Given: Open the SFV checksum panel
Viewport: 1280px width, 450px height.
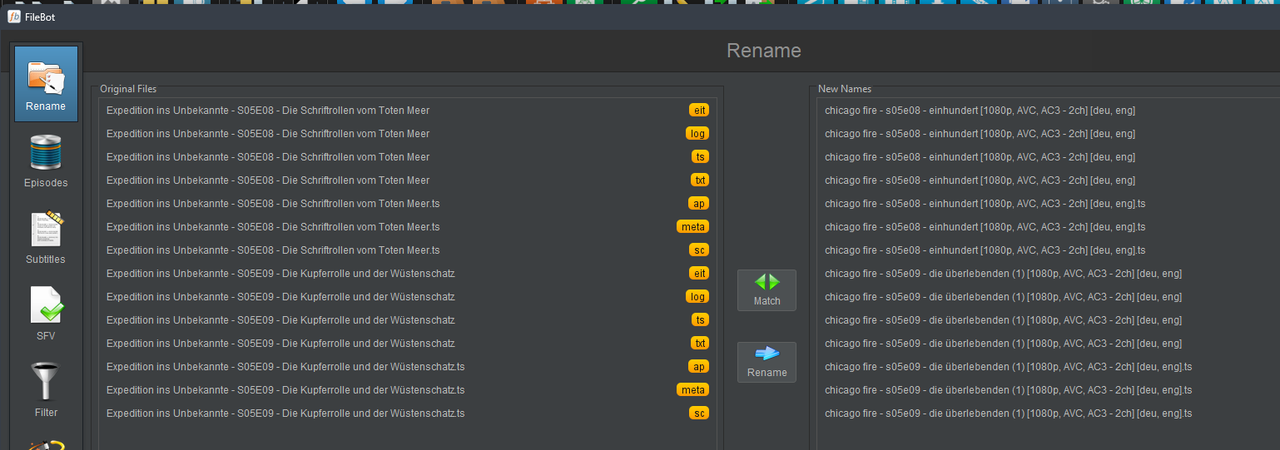Looking at the screenshot, I should click(x=46, y=314).
